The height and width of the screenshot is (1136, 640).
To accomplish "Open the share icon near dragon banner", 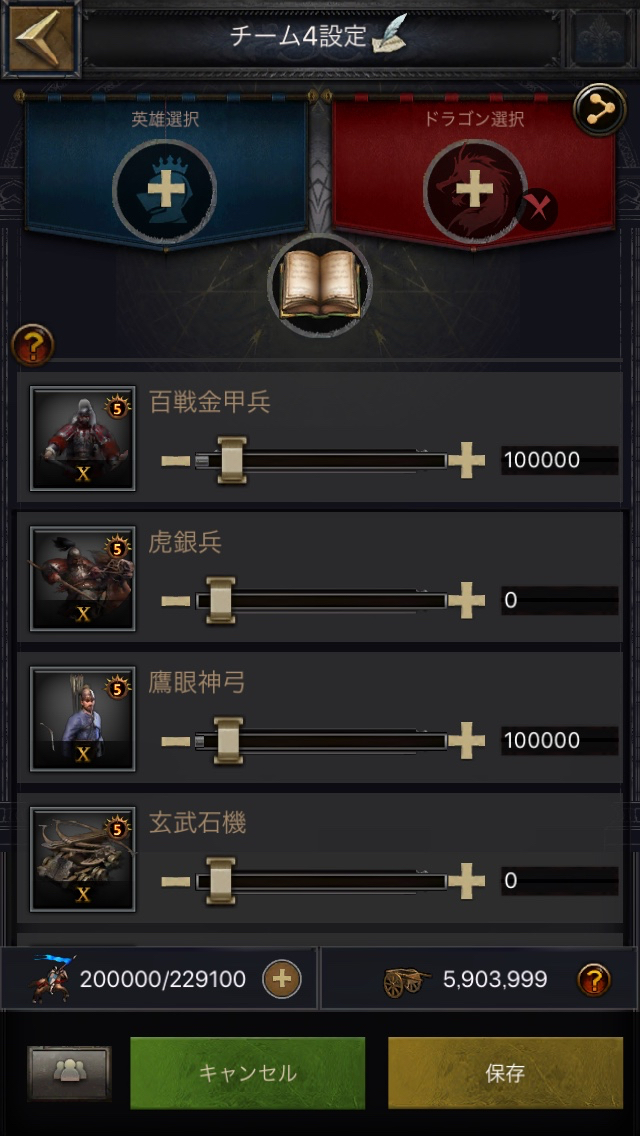I will point(599,109).
